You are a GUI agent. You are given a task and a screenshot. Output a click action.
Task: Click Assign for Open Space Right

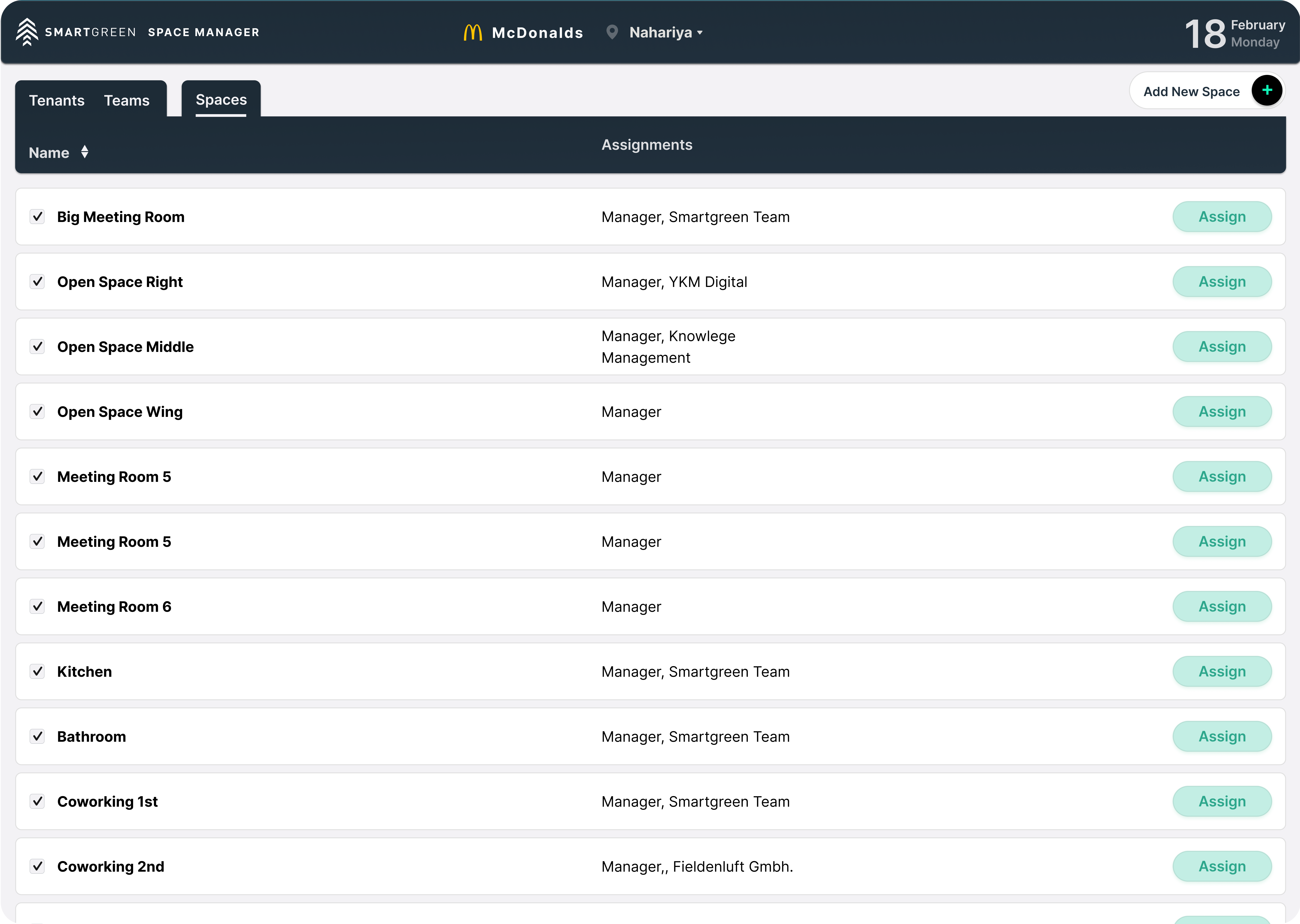[1222, 282]
